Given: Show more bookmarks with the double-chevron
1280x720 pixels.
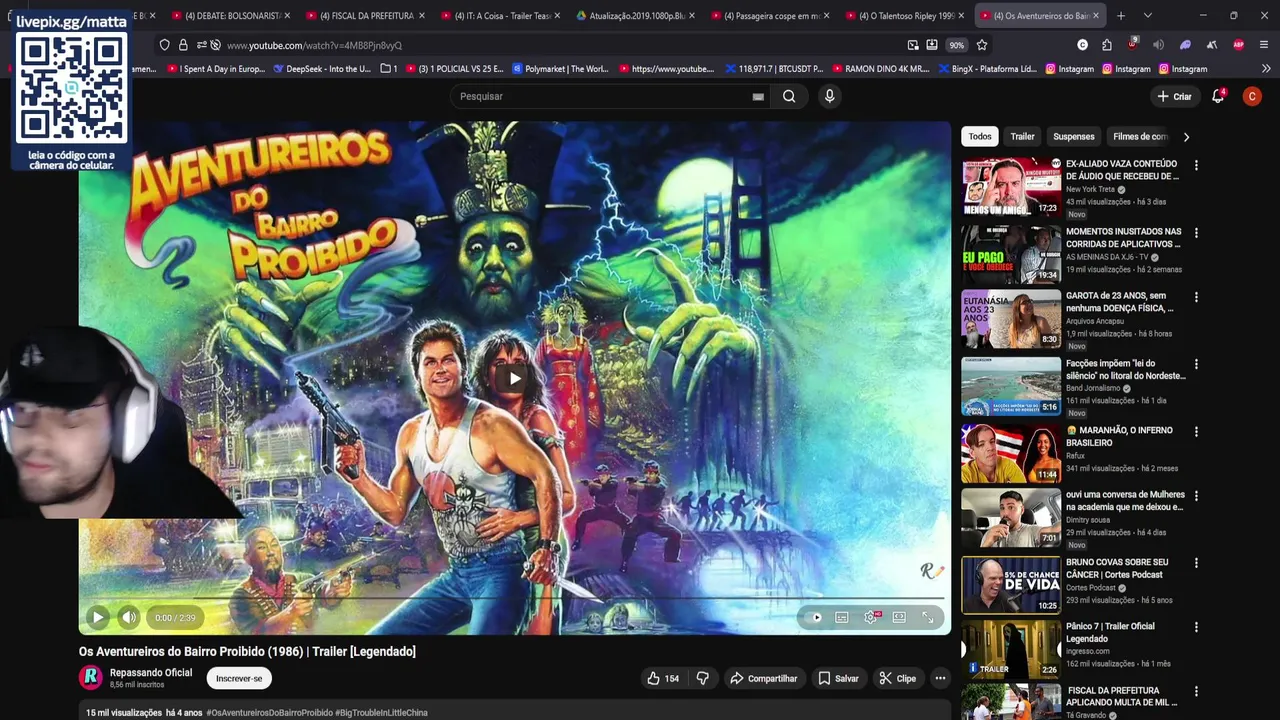Looking at the screenshot, I should [1266, 69].
